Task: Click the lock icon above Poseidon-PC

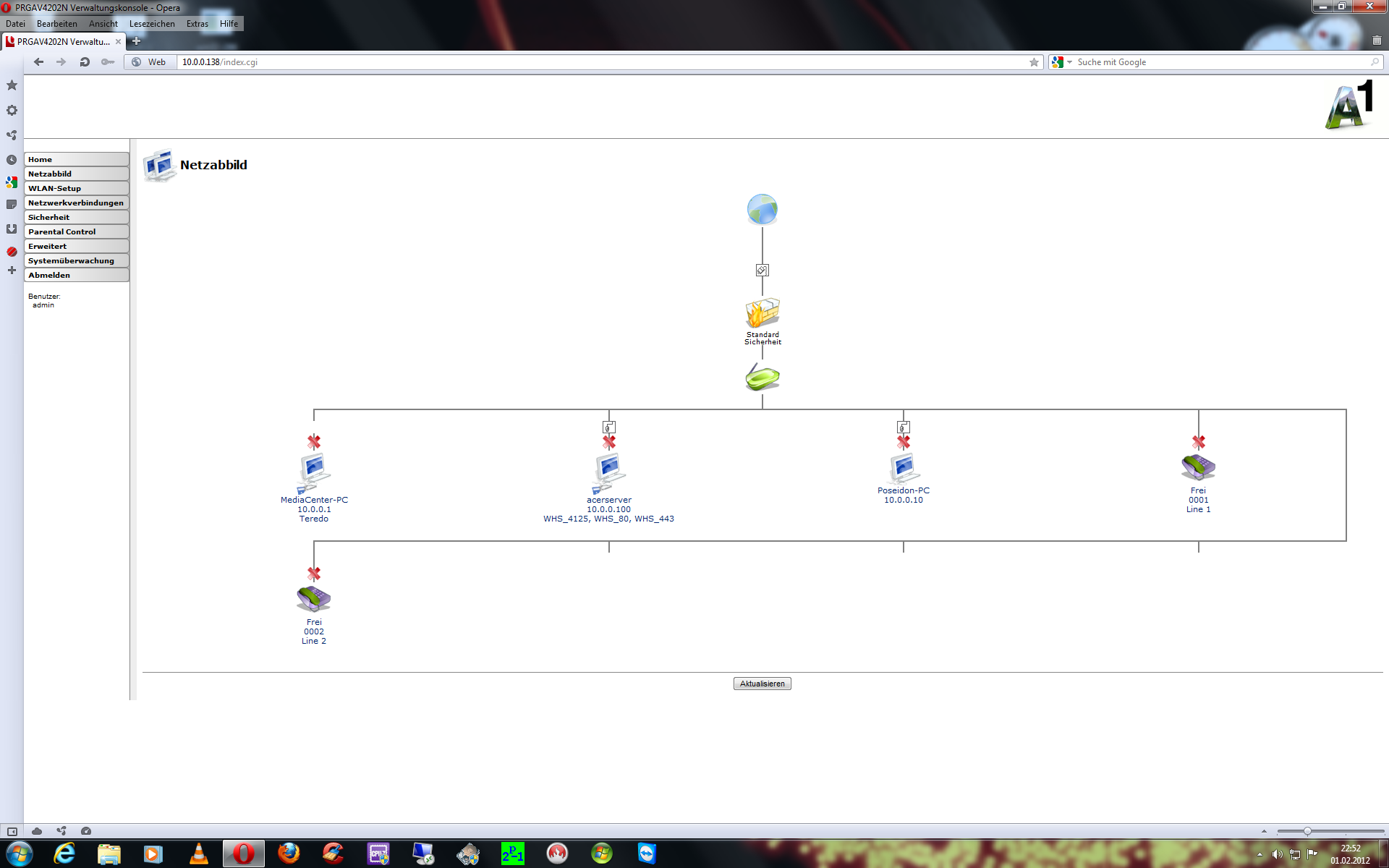Action: point(904,427)
